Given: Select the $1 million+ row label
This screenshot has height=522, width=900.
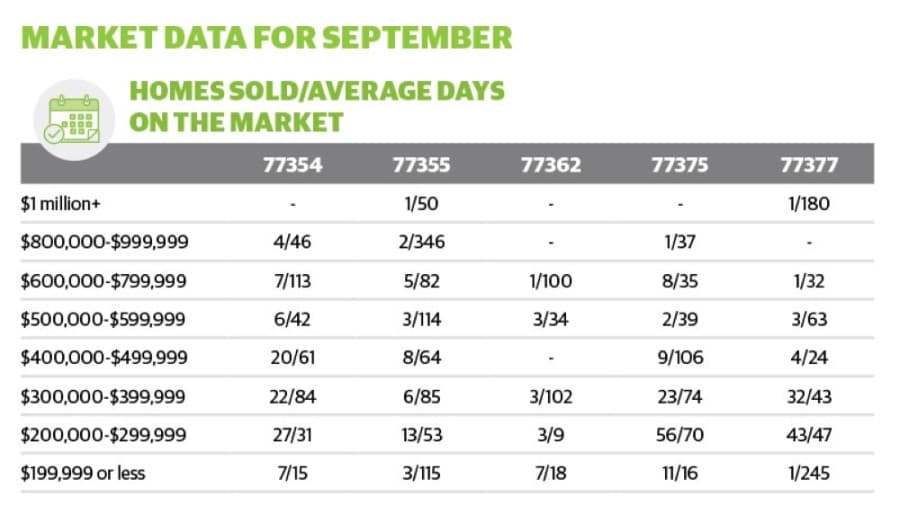Looking at the screenshot, I should [60, 204].
